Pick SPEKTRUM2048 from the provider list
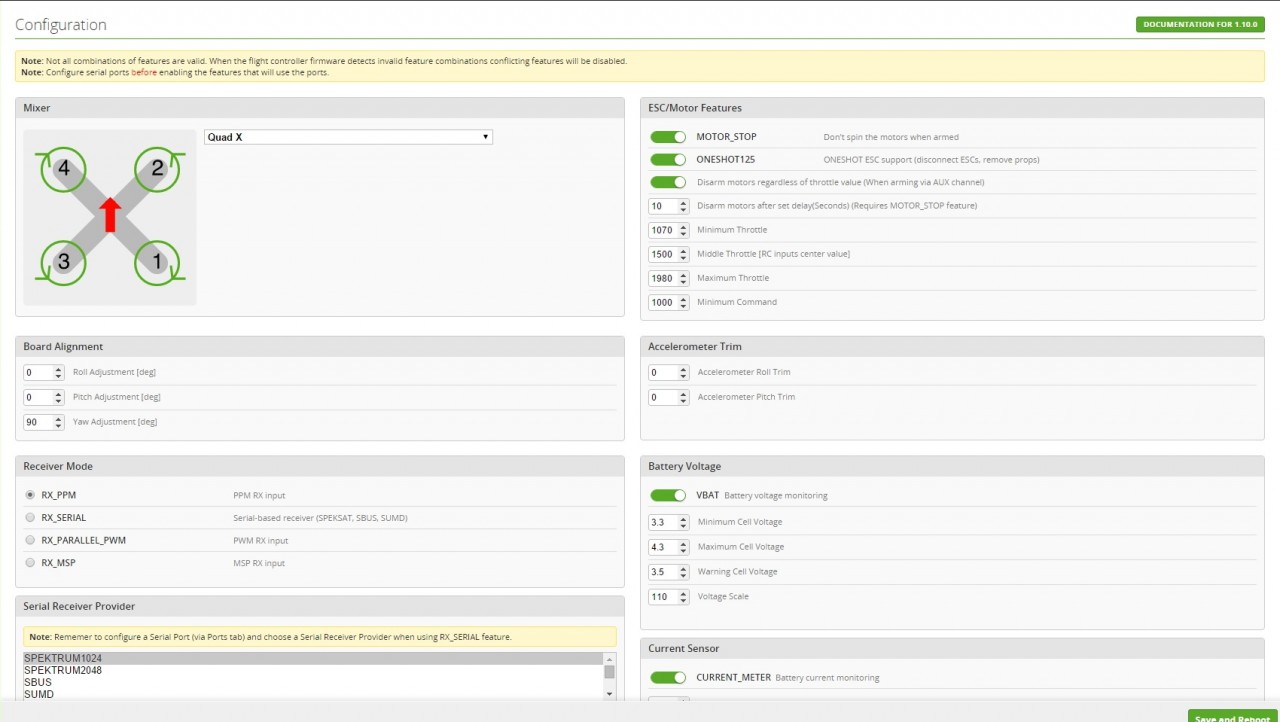1280x722 pixels. [x=62, y=670]
